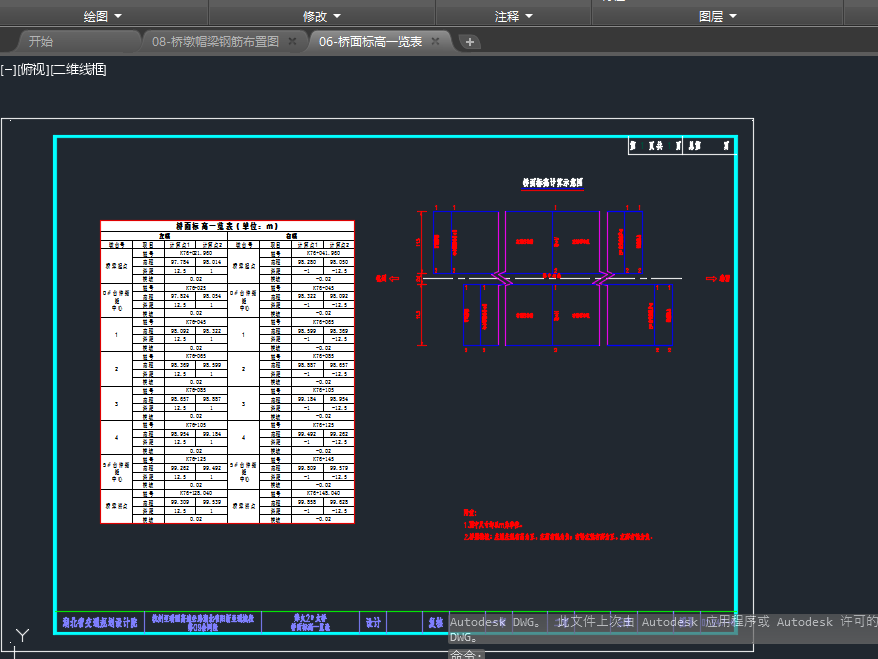Expand the 修改 panel dropdown

(322, 16)
